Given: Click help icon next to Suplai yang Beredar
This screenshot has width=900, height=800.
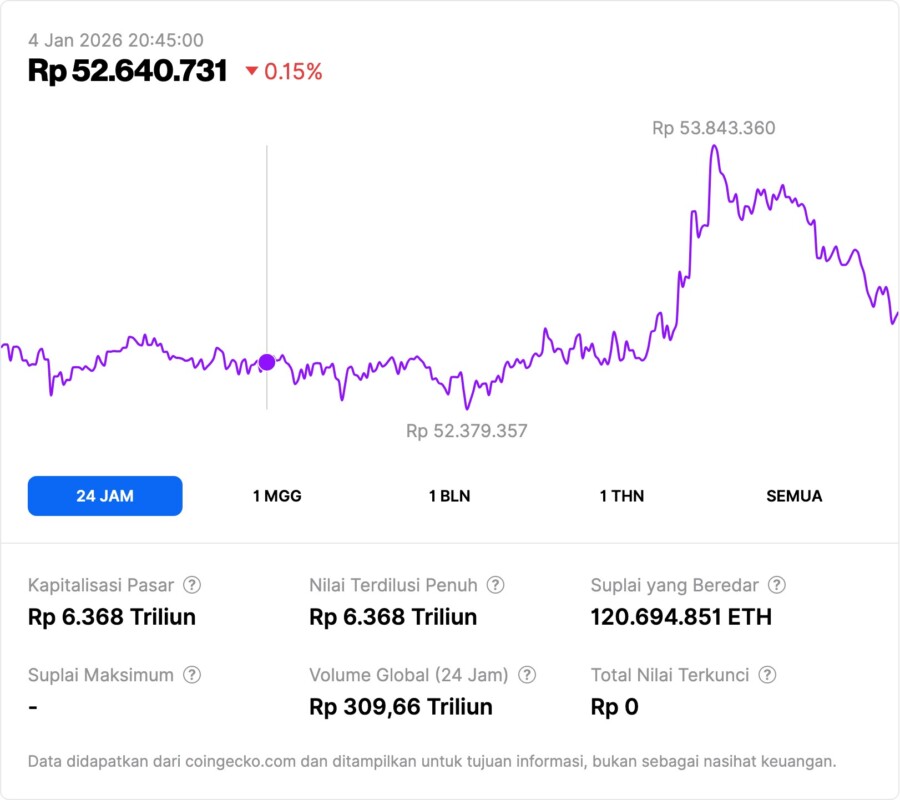Looking at the screenshot, I should pos(776,585).
